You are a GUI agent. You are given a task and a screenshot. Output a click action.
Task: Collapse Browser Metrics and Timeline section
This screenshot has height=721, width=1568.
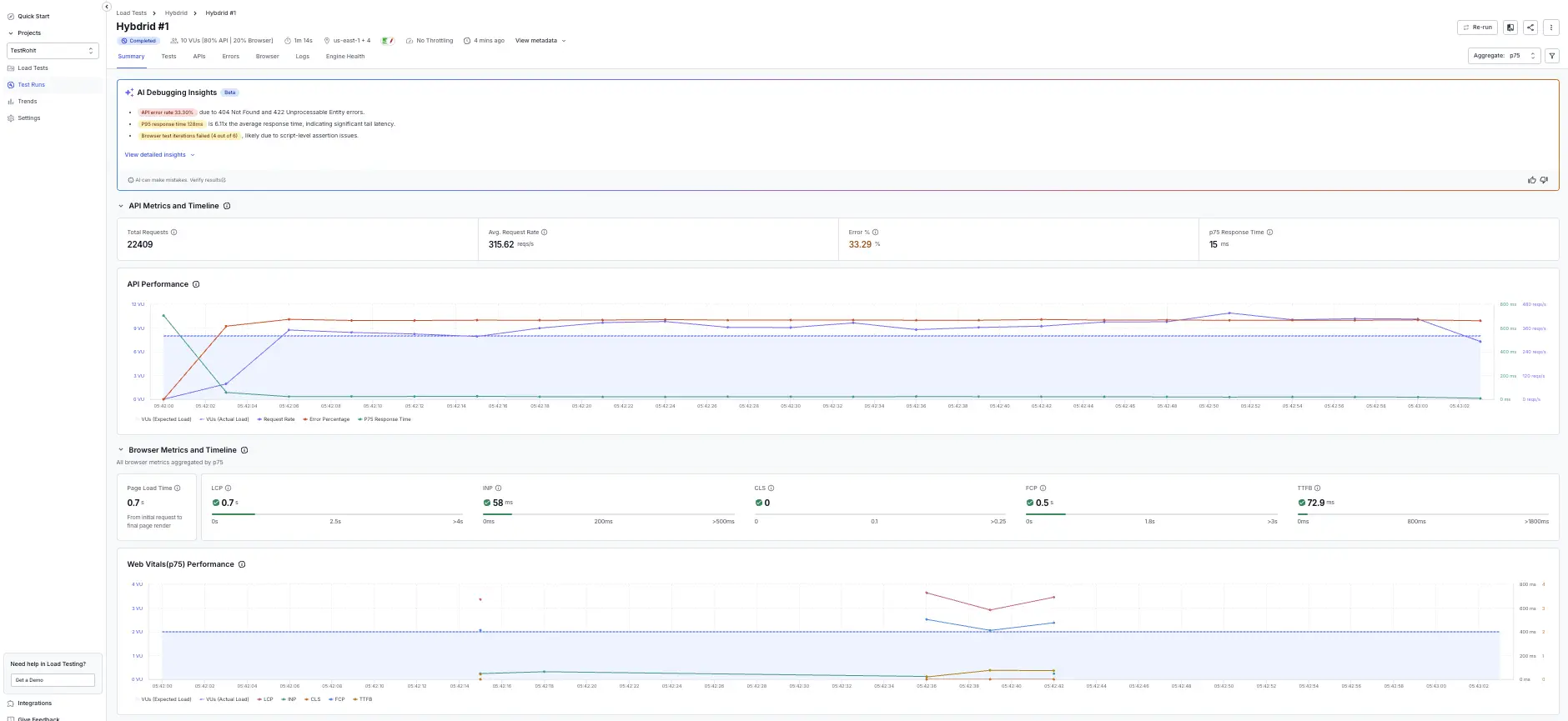[x=121, y=450]
